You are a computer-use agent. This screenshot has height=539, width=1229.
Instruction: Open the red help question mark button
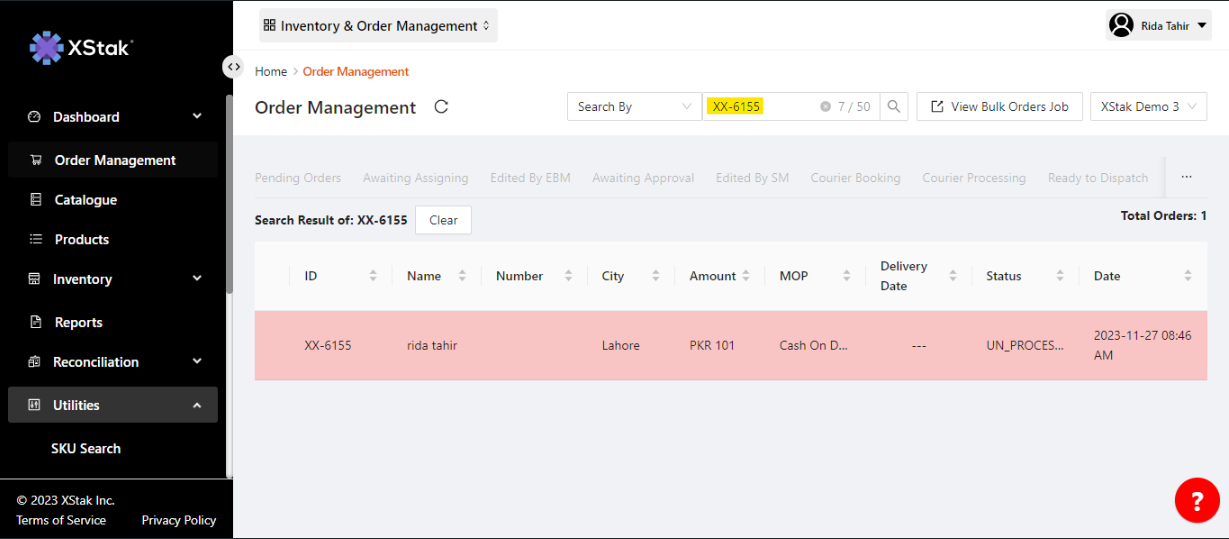(x=1196, y=499)
